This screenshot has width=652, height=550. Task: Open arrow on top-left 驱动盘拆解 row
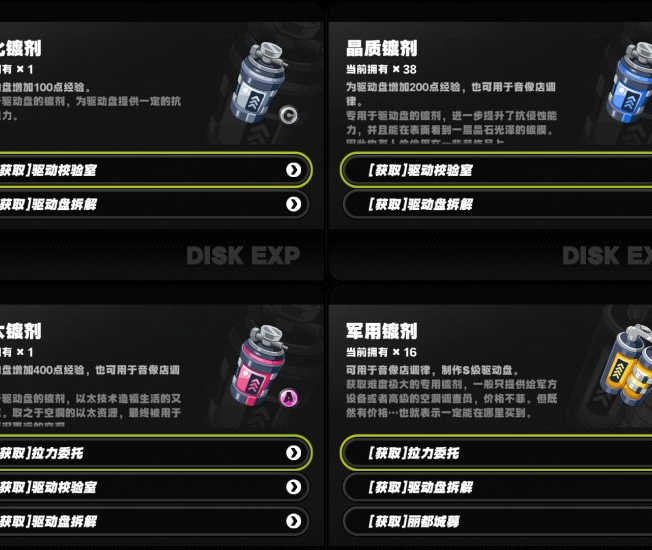click(294, 204)
